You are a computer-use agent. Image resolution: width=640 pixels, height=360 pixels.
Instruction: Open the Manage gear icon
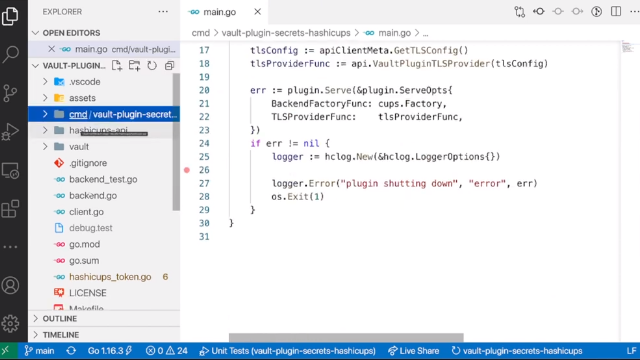[x=10, y=323]
